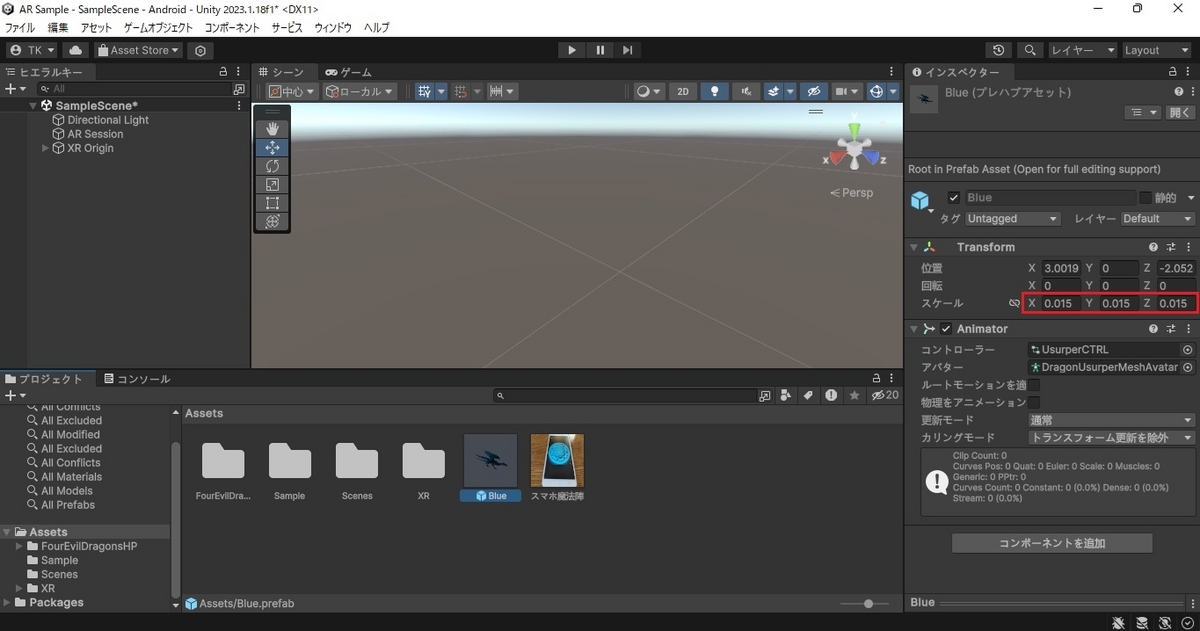The height and width of the screenshot is (631, 1200).
Task: Toggle scene lighting bulb icon
Action: tap(714, 91)
